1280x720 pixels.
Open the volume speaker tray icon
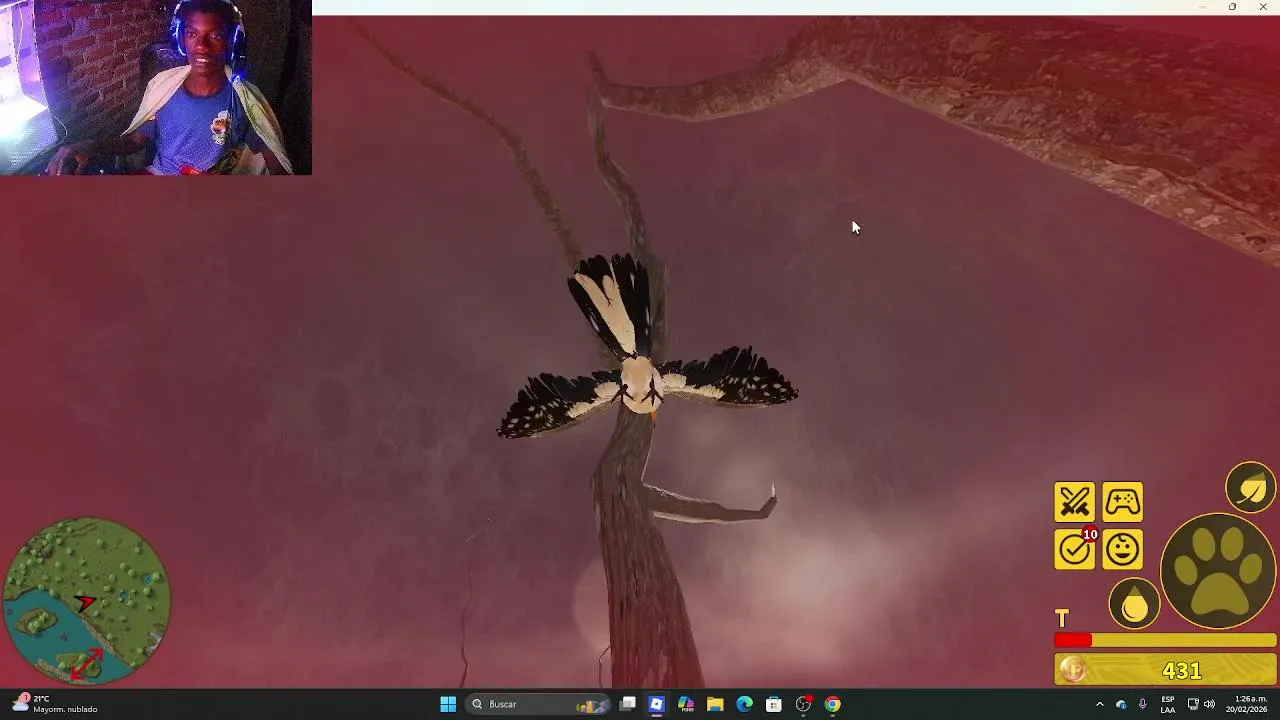[x=1210, y=704]
